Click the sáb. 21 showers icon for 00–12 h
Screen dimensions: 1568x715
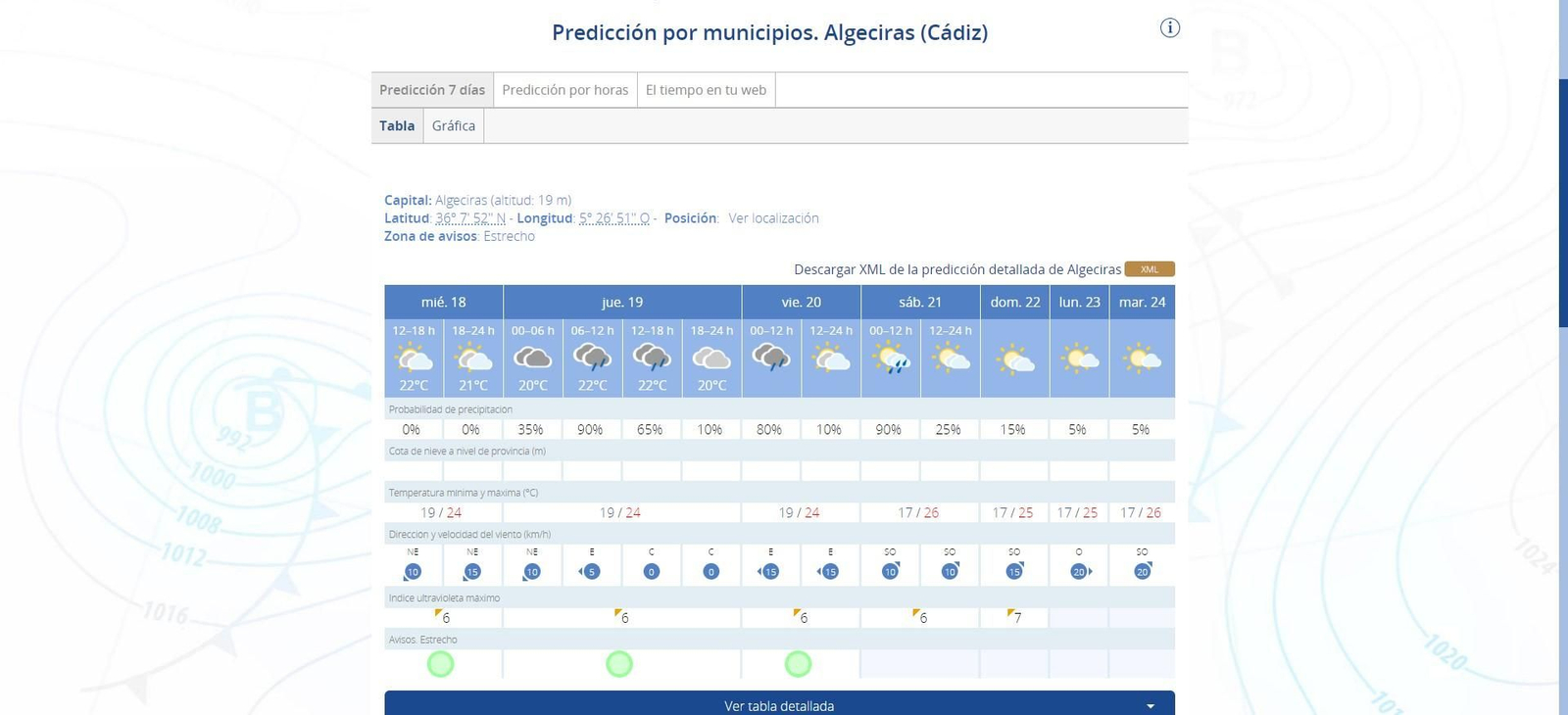(892, 358)
